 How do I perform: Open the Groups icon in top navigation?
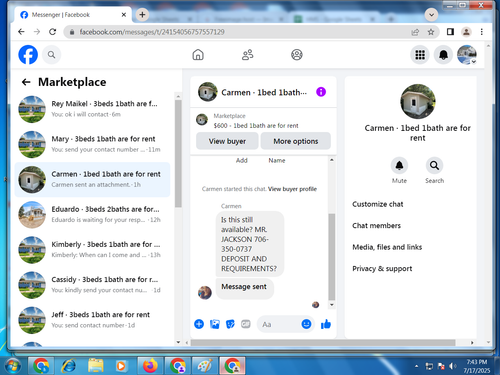pos(297,55)
